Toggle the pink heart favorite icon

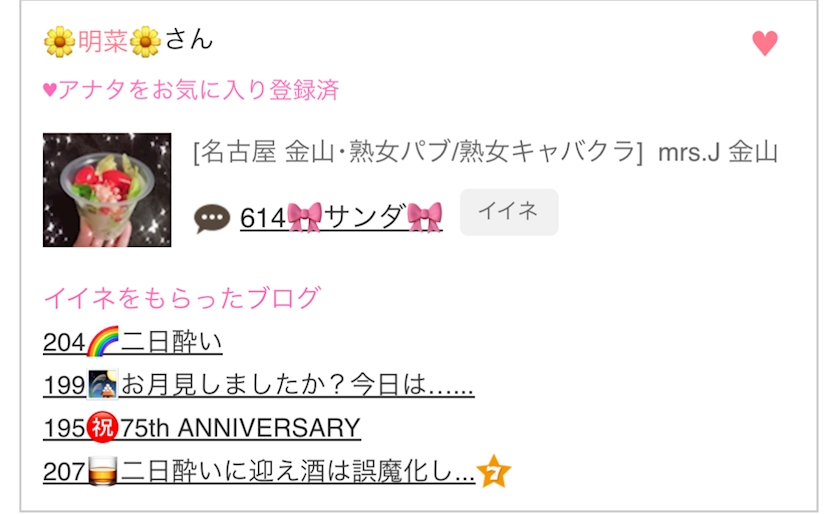(x=764, y=43)
